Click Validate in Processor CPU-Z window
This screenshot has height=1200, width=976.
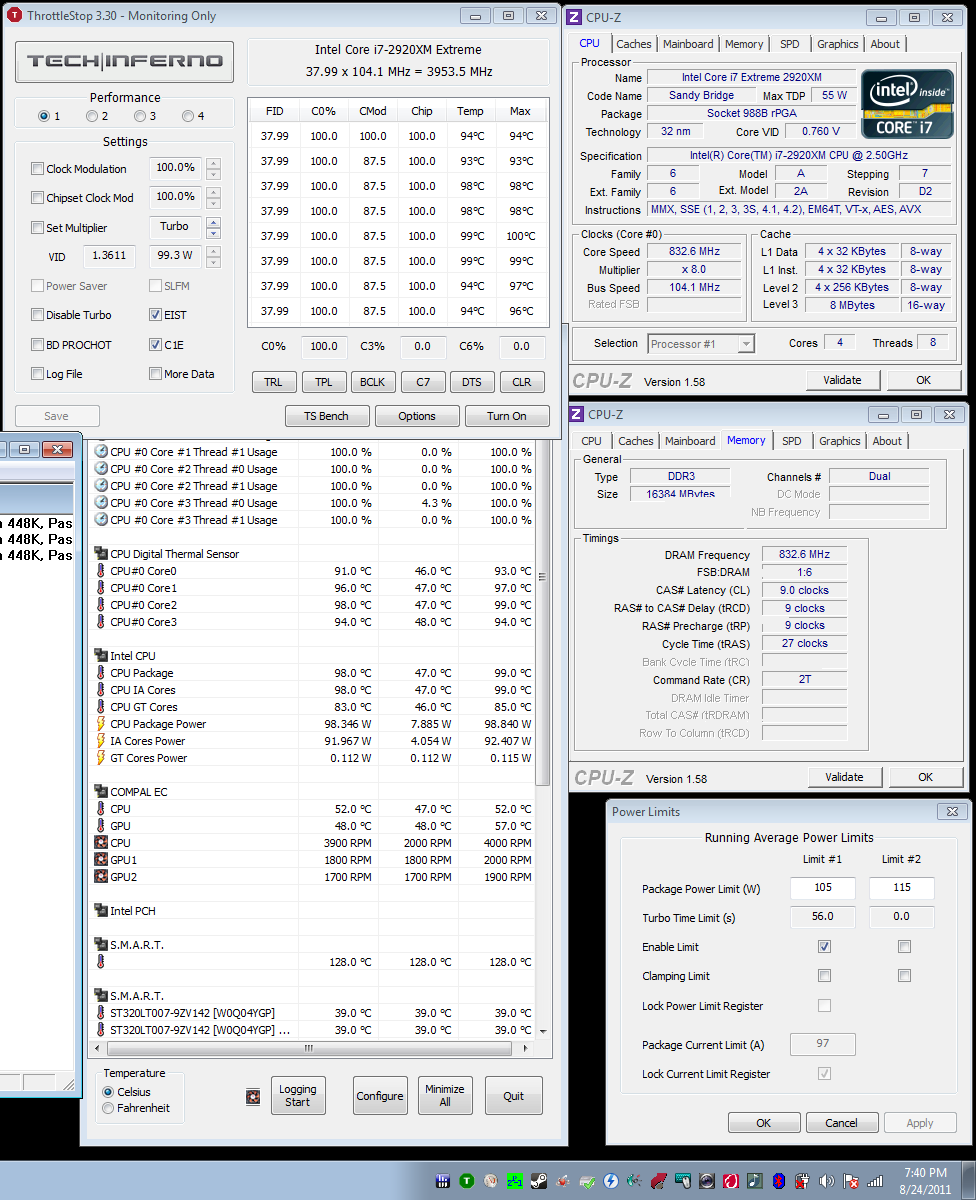[x=842, y=380]
